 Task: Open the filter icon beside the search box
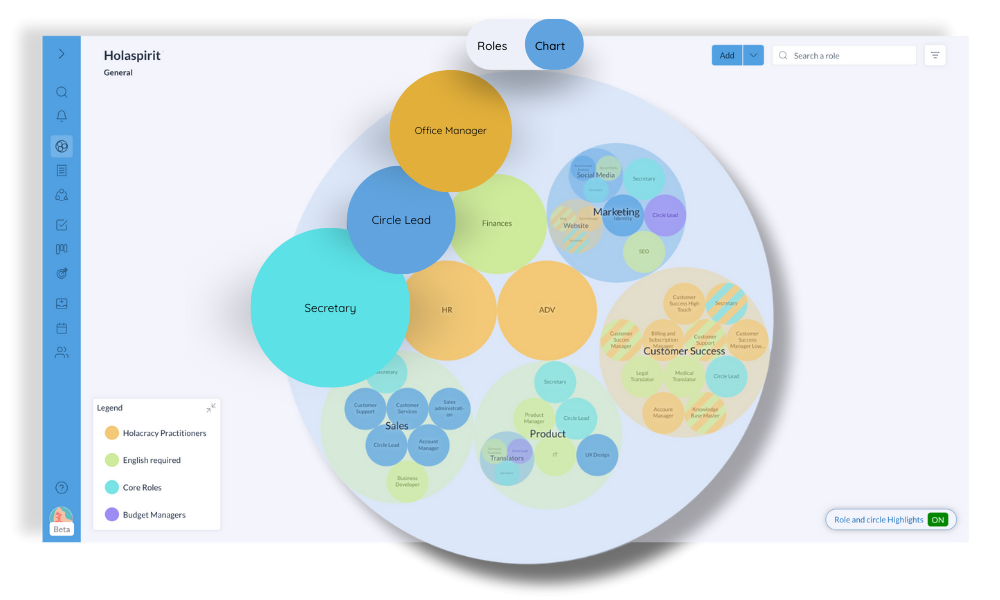935,55
